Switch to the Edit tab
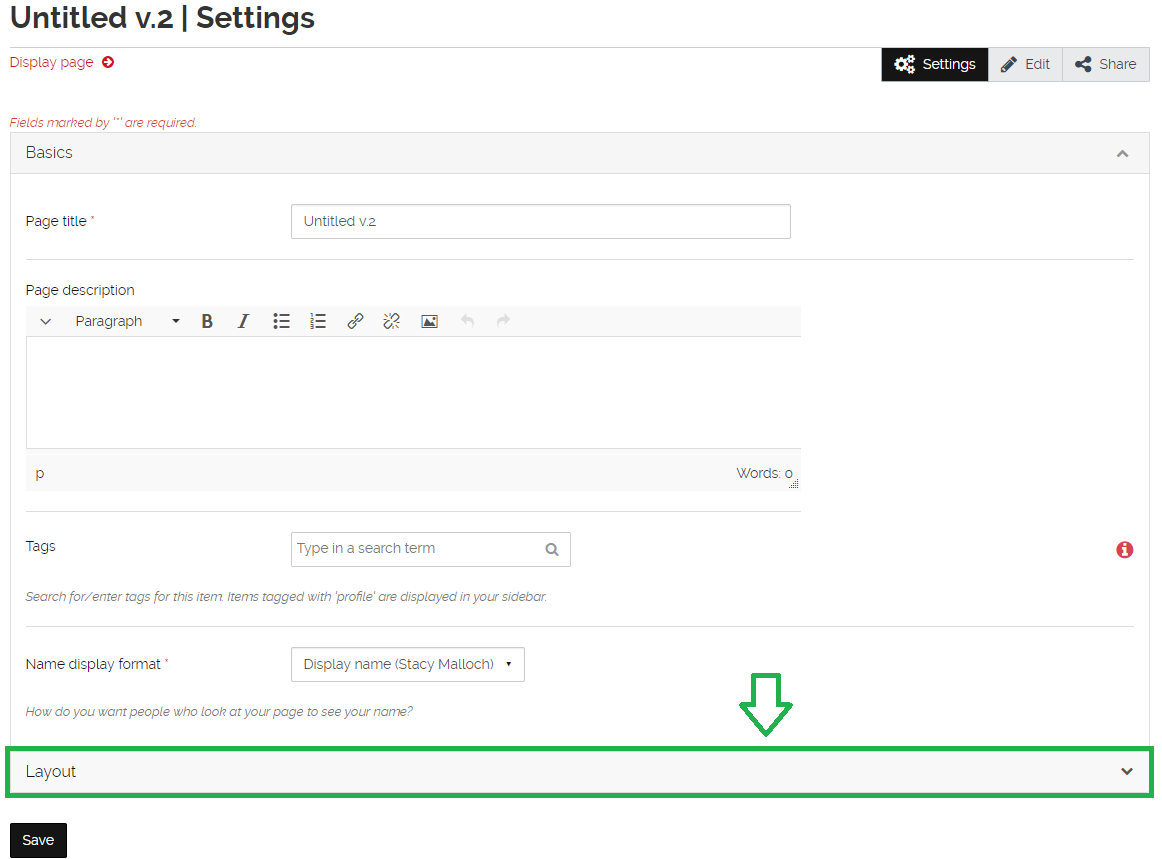 coord(1025,63)
